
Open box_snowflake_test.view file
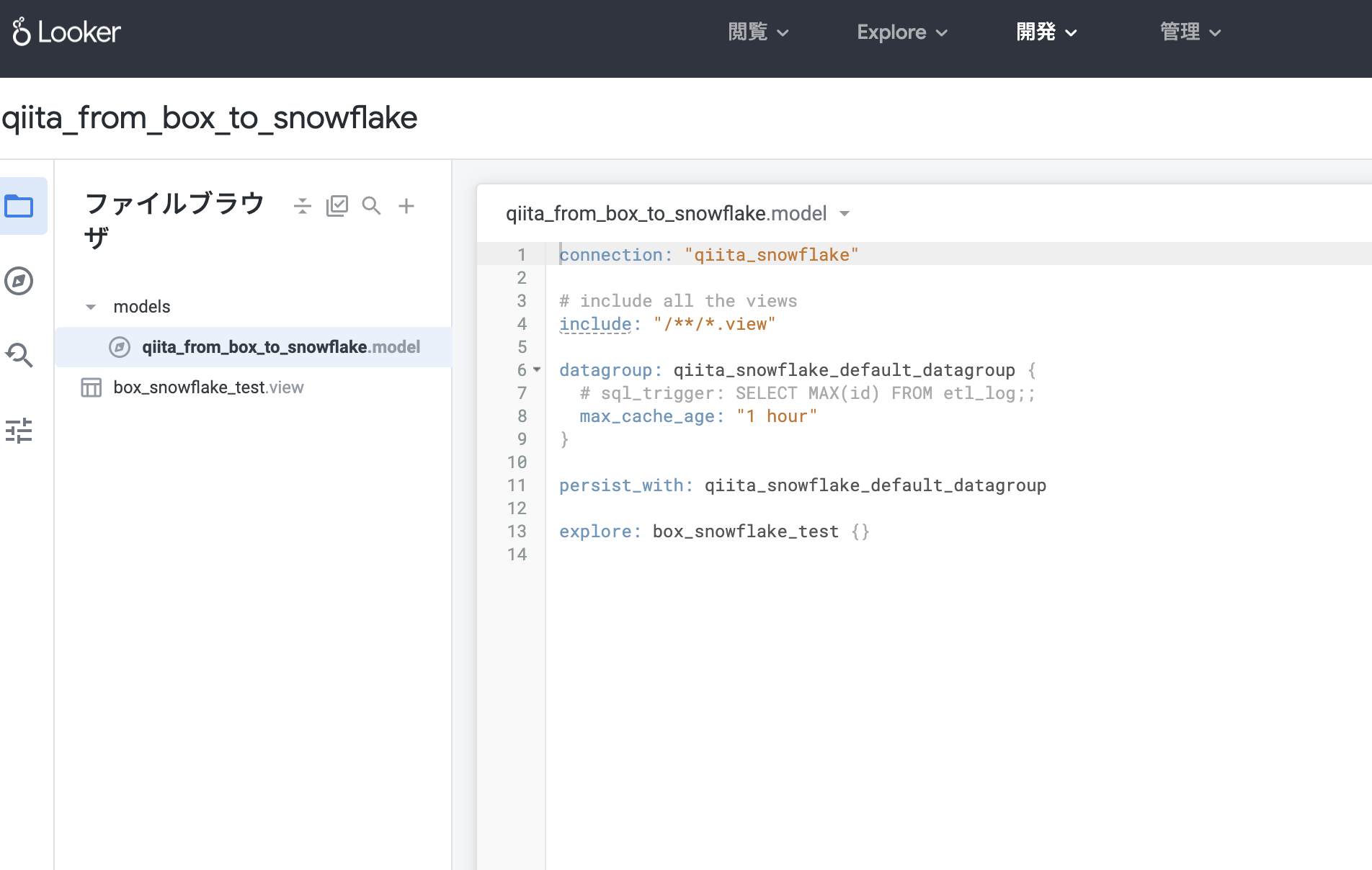[x=208, y=387]
